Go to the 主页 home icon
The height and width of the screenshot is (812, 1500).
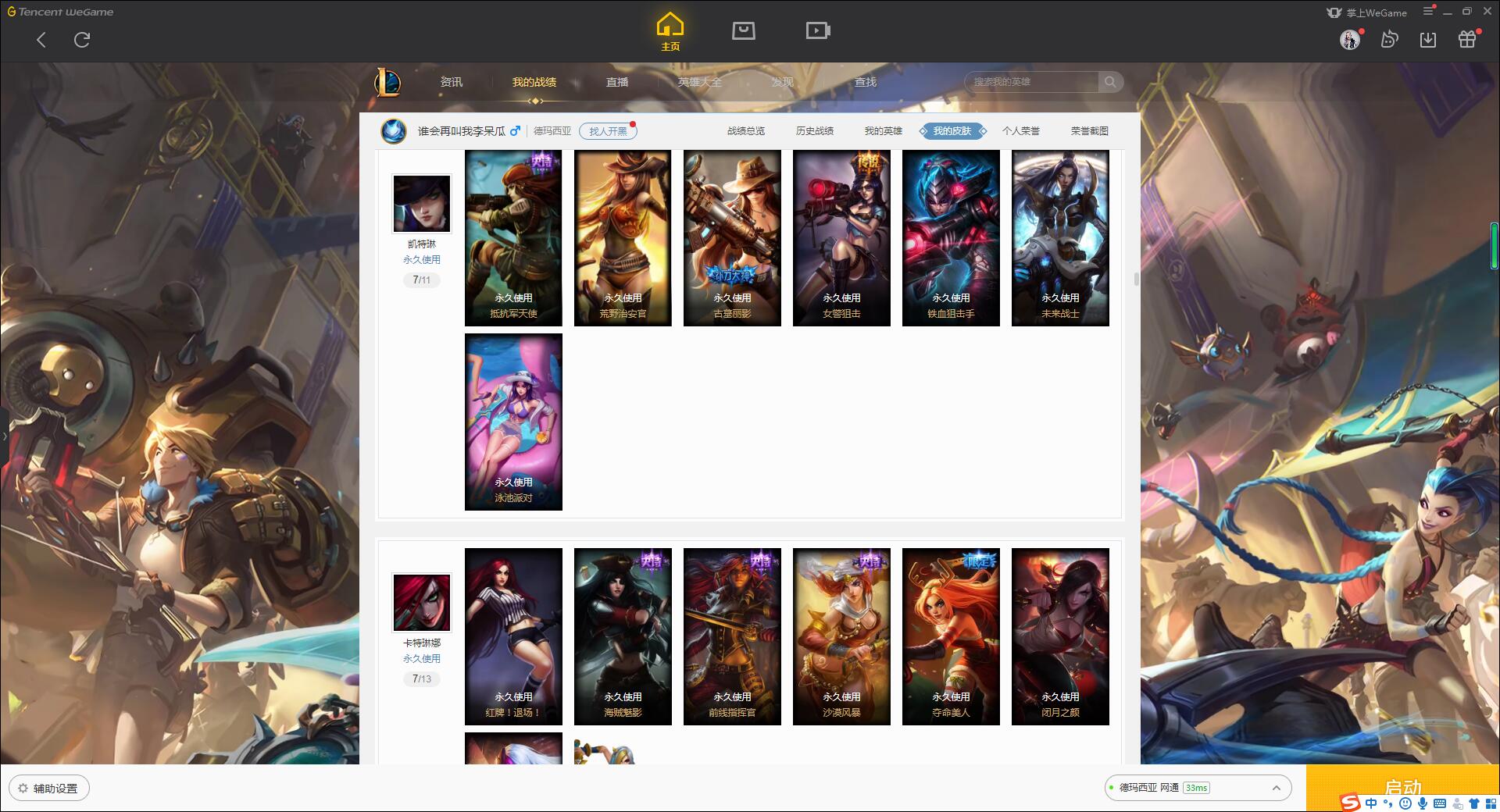point(670,32)
